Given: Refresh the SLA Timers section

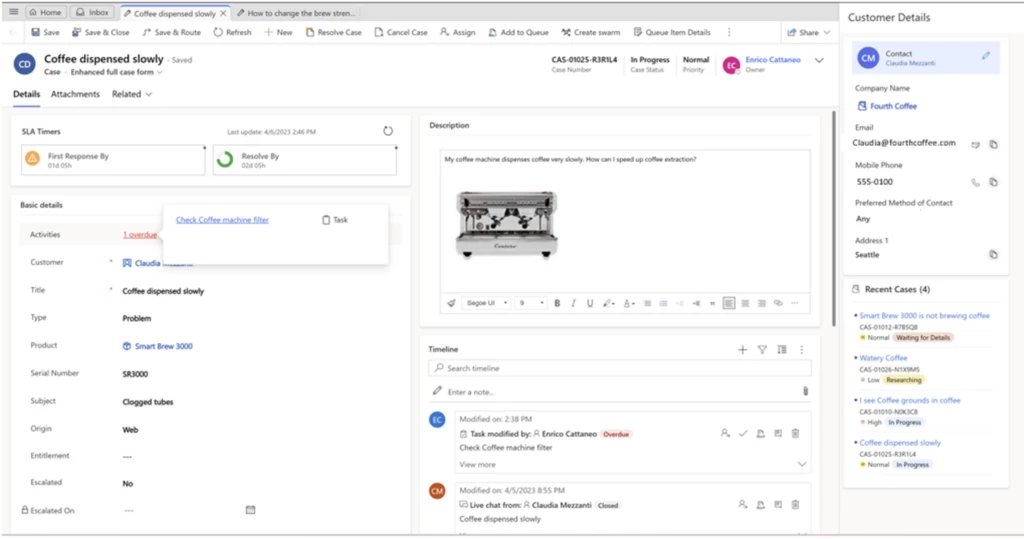Looking at the screenshot, I should pyautogui.click(x=388, y=131).
